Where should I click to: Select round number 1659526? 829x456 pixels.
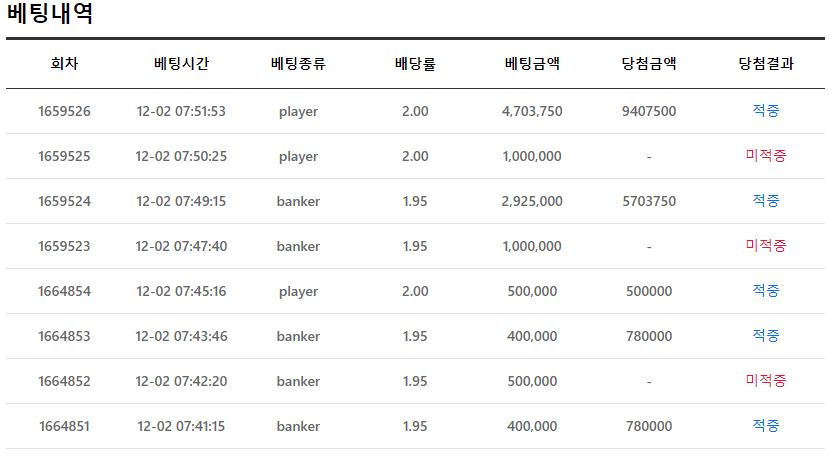[64, 111]
